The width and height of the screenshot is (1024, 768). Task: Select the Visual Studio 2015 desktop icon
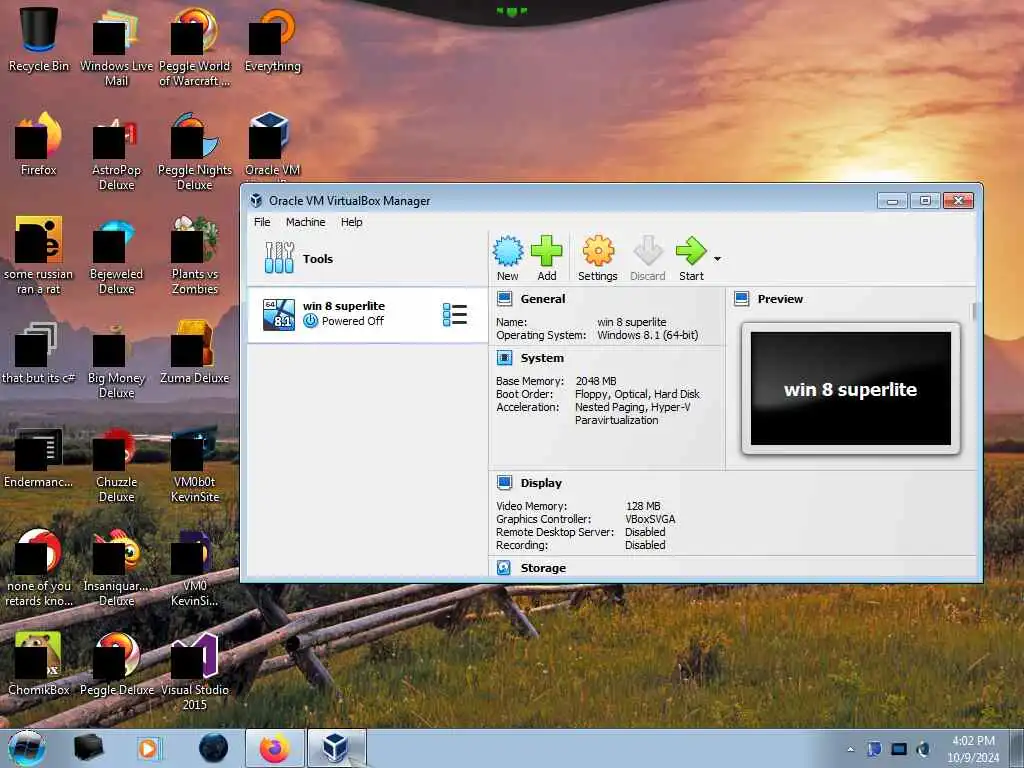point(195,671)
